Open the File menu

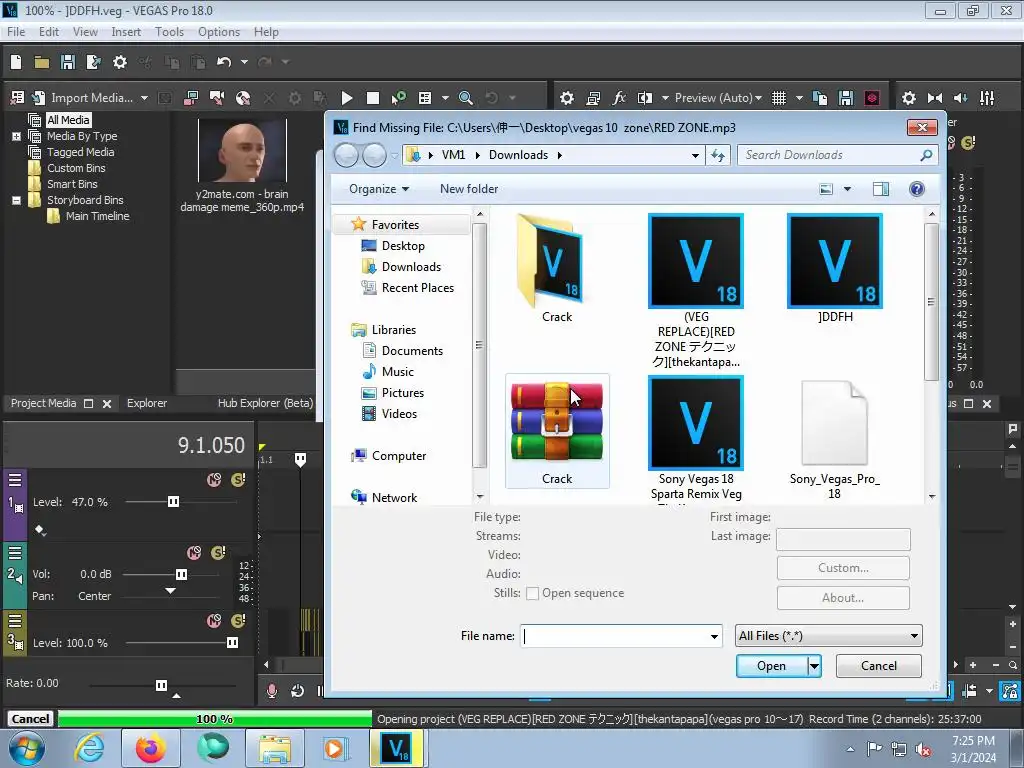[16, 32]
